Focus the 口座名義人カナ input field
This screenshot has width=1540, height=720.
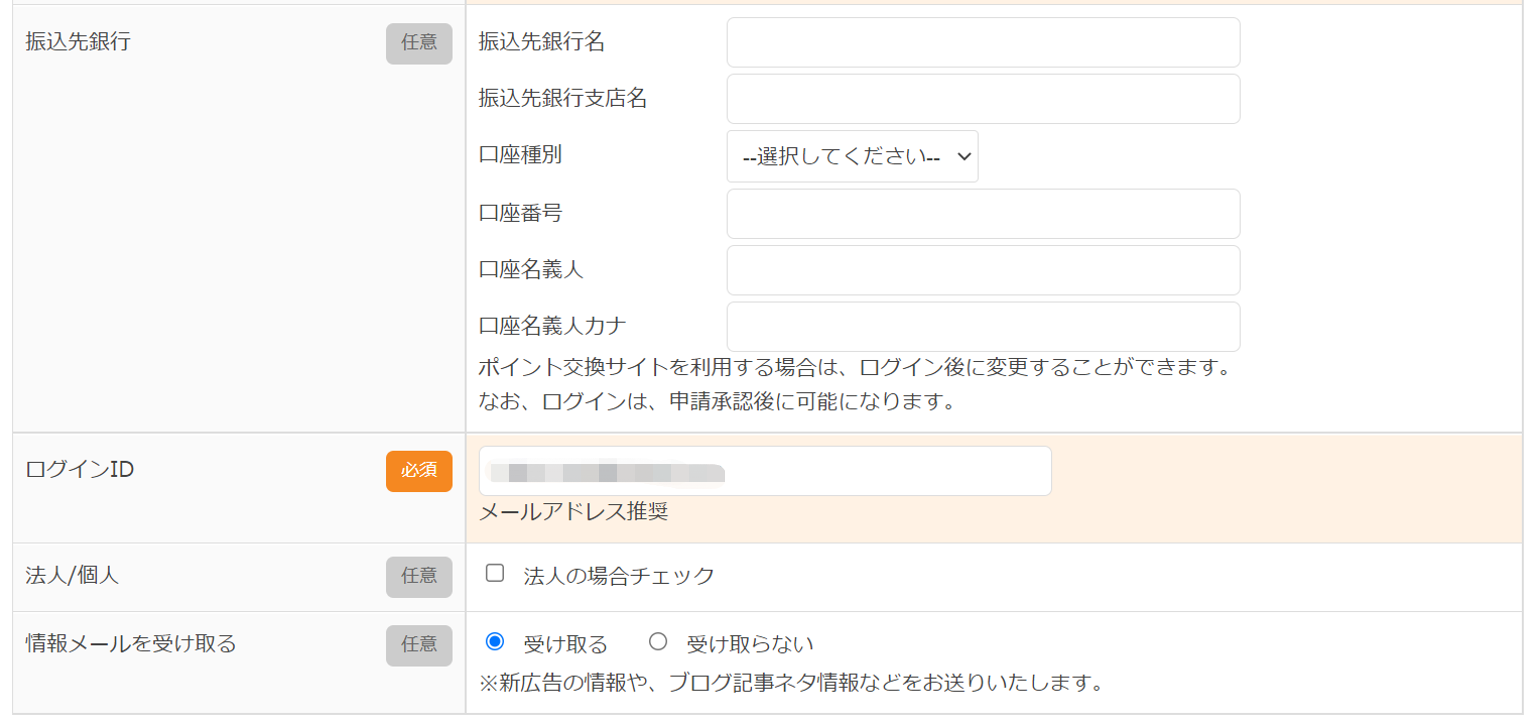[983, 327]
